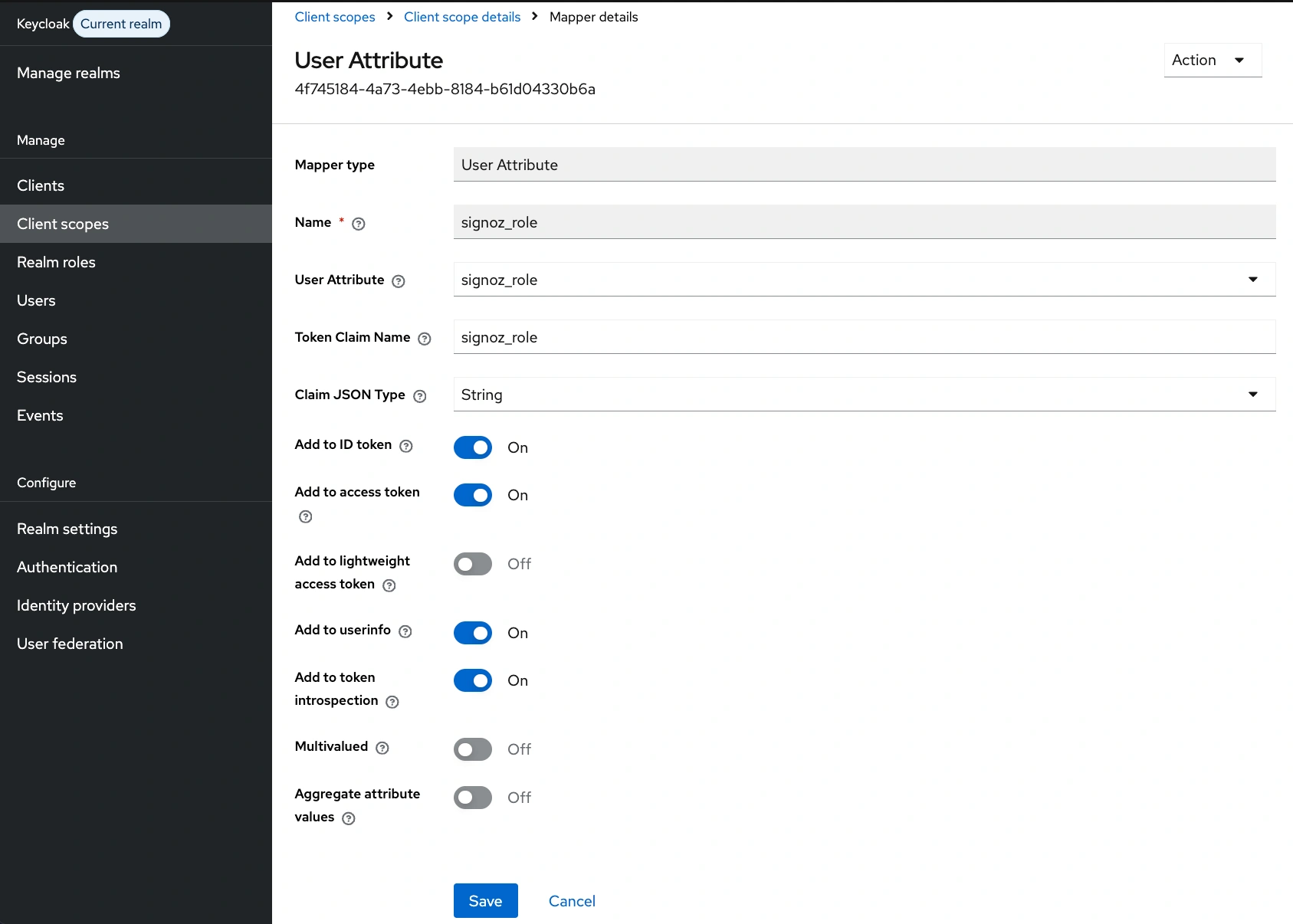
Task: Open the Multivalued help icon
Action: (x=382, y=748)
